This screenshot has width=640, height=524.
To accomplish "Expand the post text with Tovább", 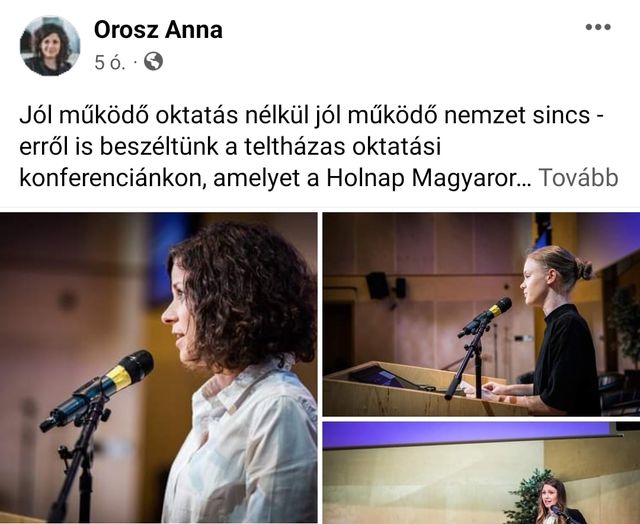I will pyautogui.click(x=578, y=178).
